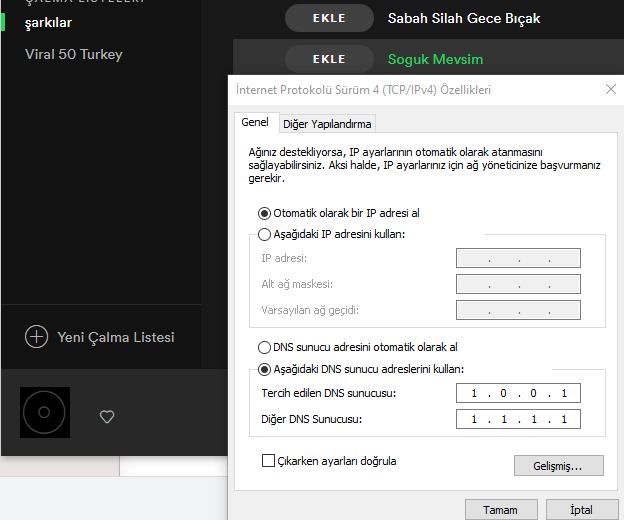This screenshot has height=520, width=624.
Task: Click the Gelişmiş... button
Action: coord(558,465)
